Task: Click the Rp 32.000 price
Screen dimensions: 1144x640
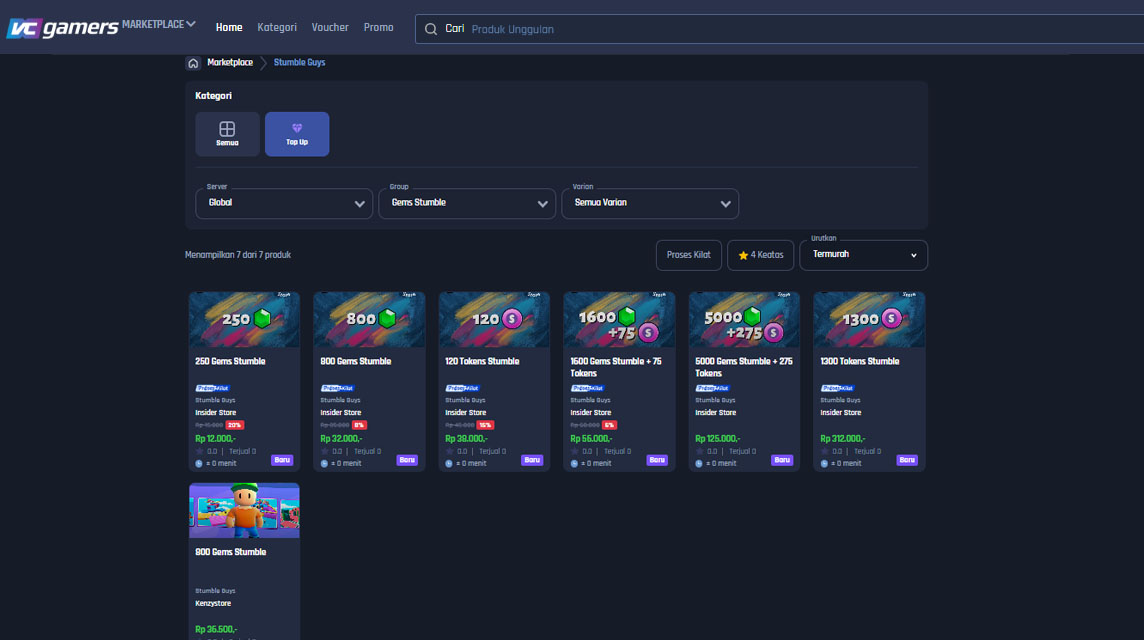Action: (341, 439)
